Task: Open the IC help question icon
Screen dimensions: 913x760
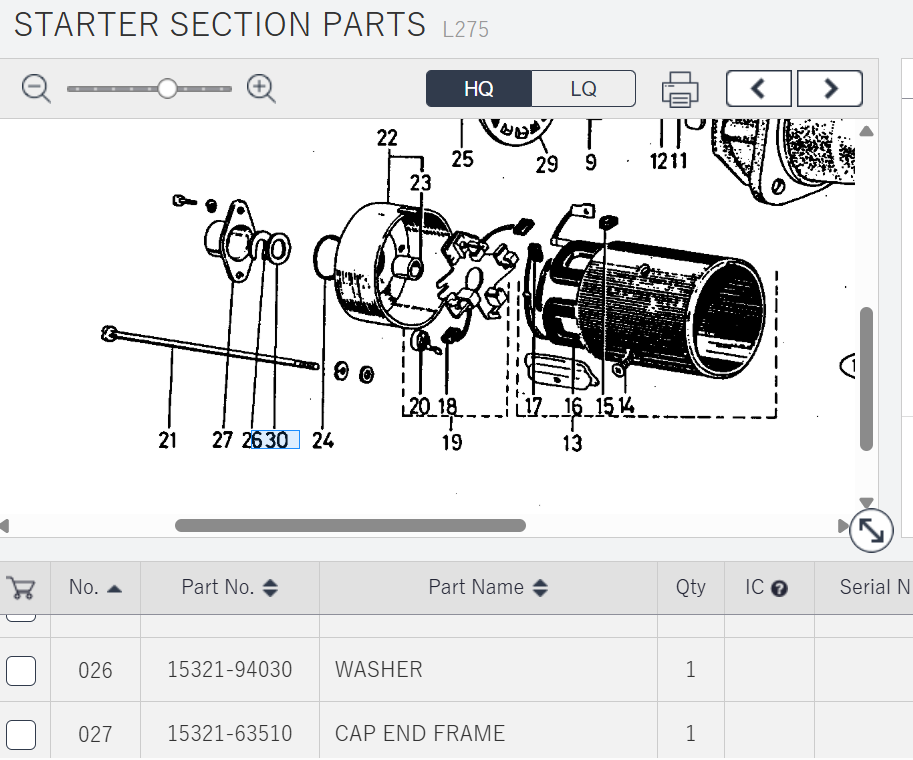Action: tap(779, 589)
